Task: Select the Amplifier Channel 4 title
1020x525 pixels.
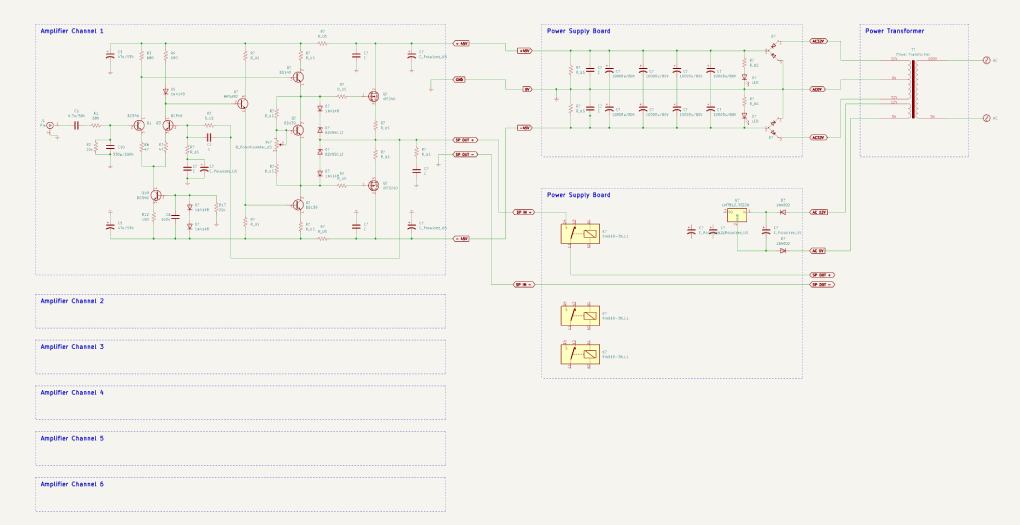Action: 71,392
